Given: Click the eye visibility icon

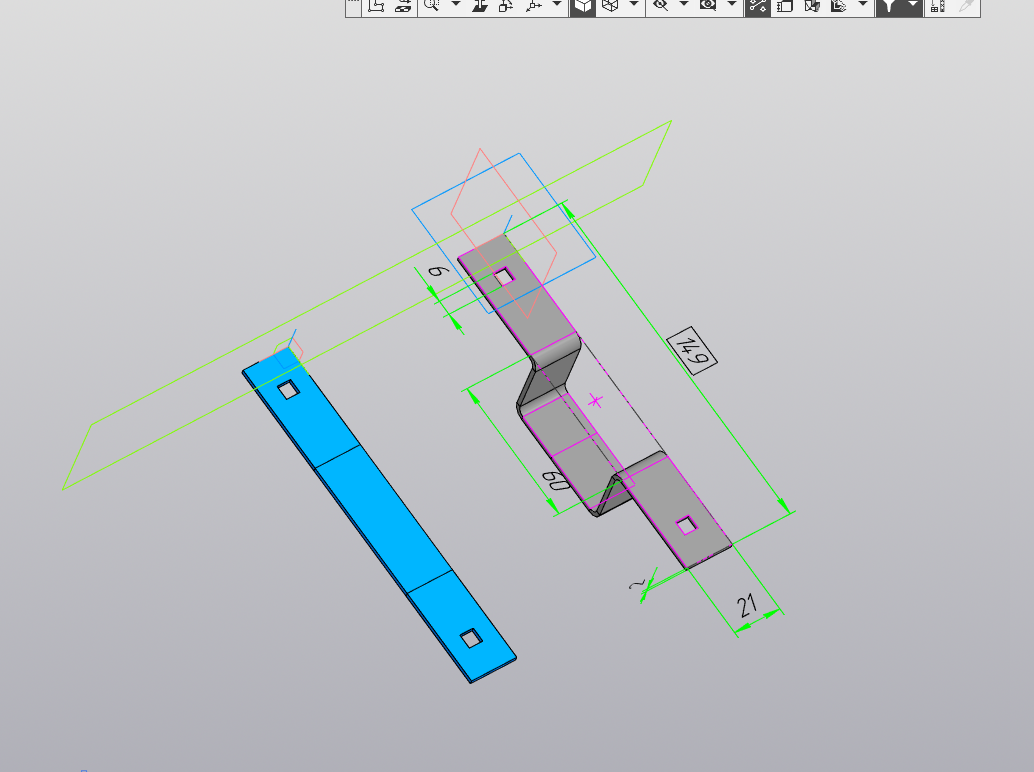Looking at the screenshot, I should pos(708,6).
